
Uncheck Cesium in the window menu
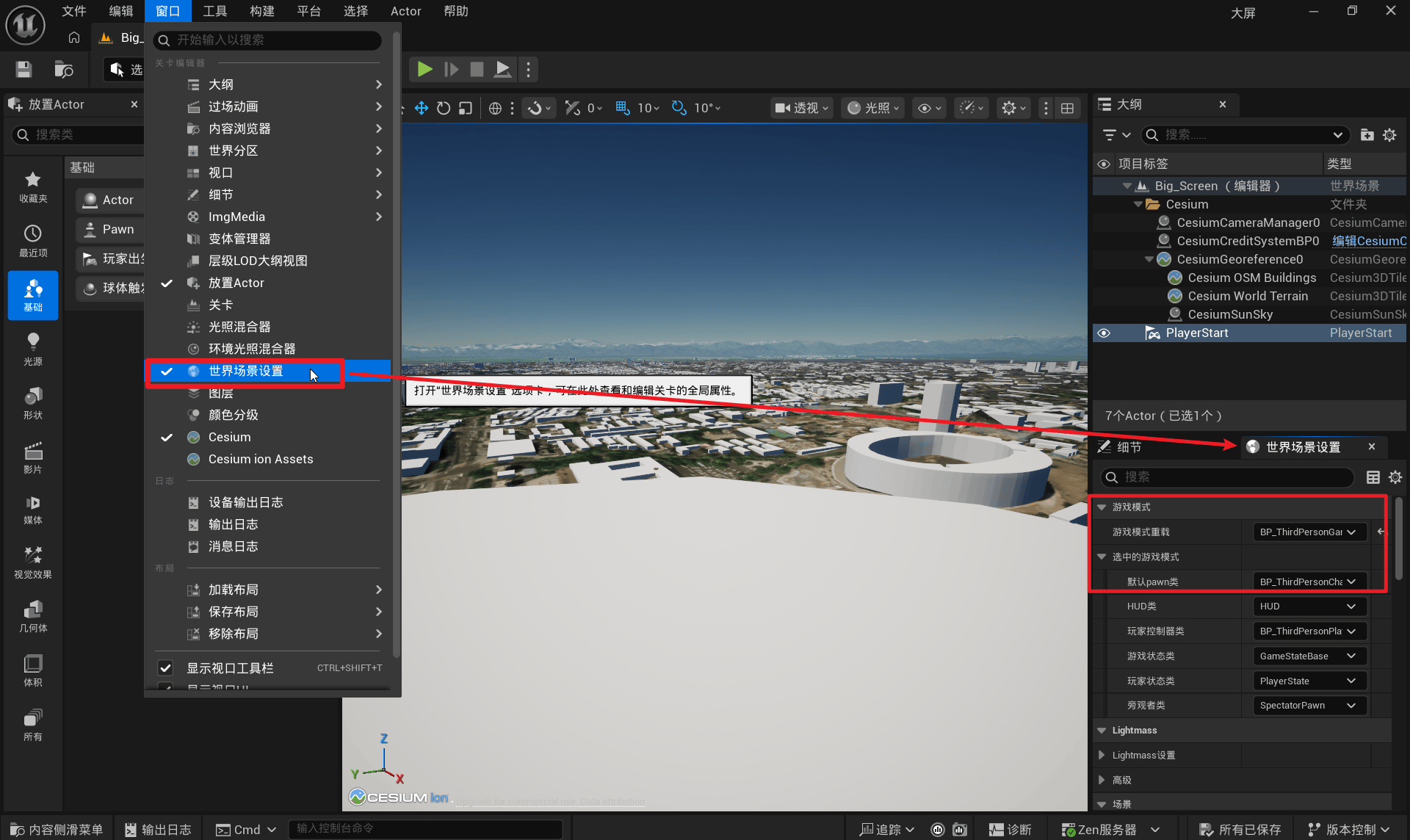[229, 437]
